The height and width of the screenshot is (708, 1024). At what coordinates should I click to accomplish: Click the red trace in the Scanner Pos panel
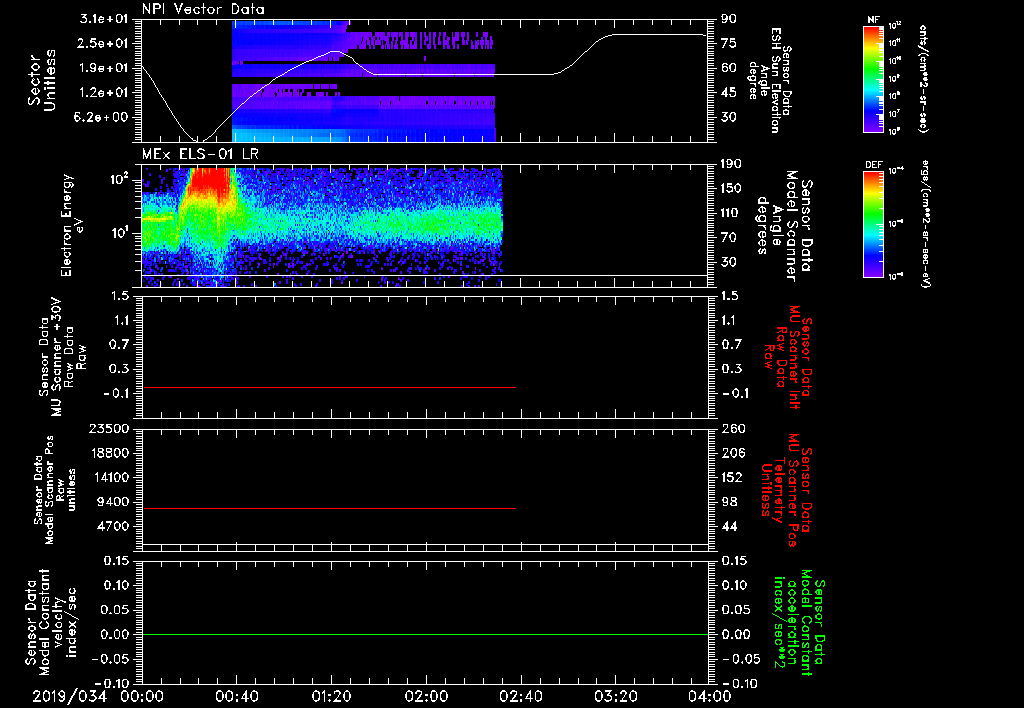[329, 508]
